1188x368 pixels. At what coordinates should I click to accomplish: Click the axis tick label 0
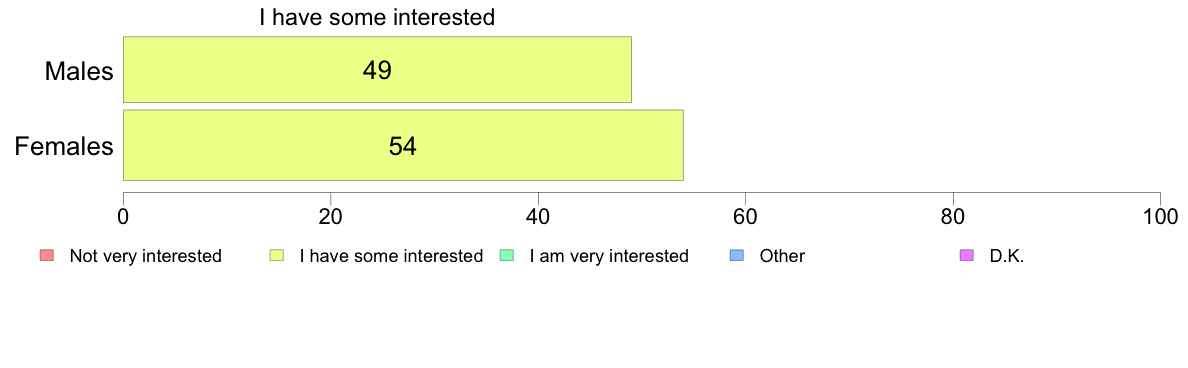pyautogui.click(x=123, y=217)
